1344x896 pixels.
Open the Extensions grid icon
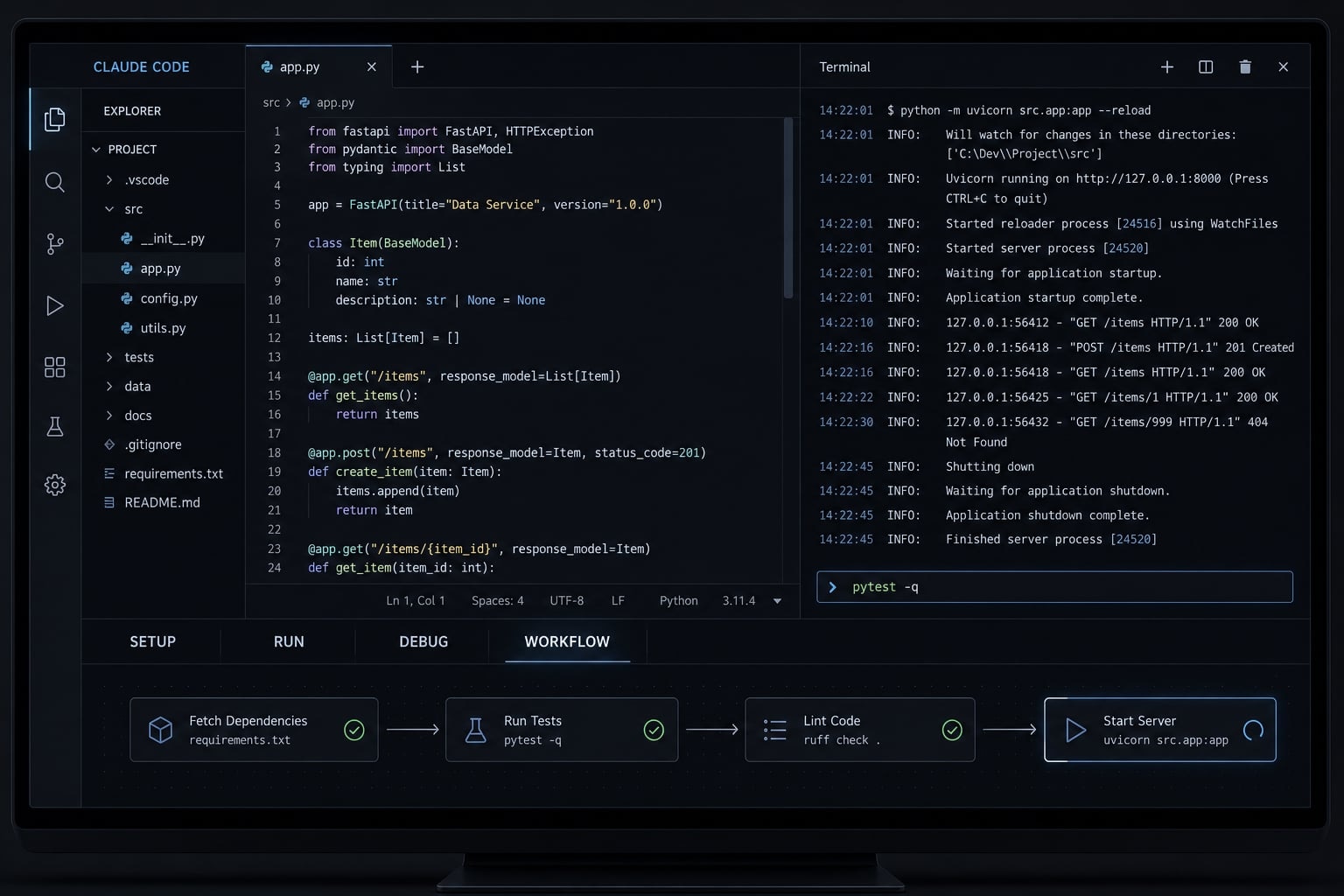[54, 367]
